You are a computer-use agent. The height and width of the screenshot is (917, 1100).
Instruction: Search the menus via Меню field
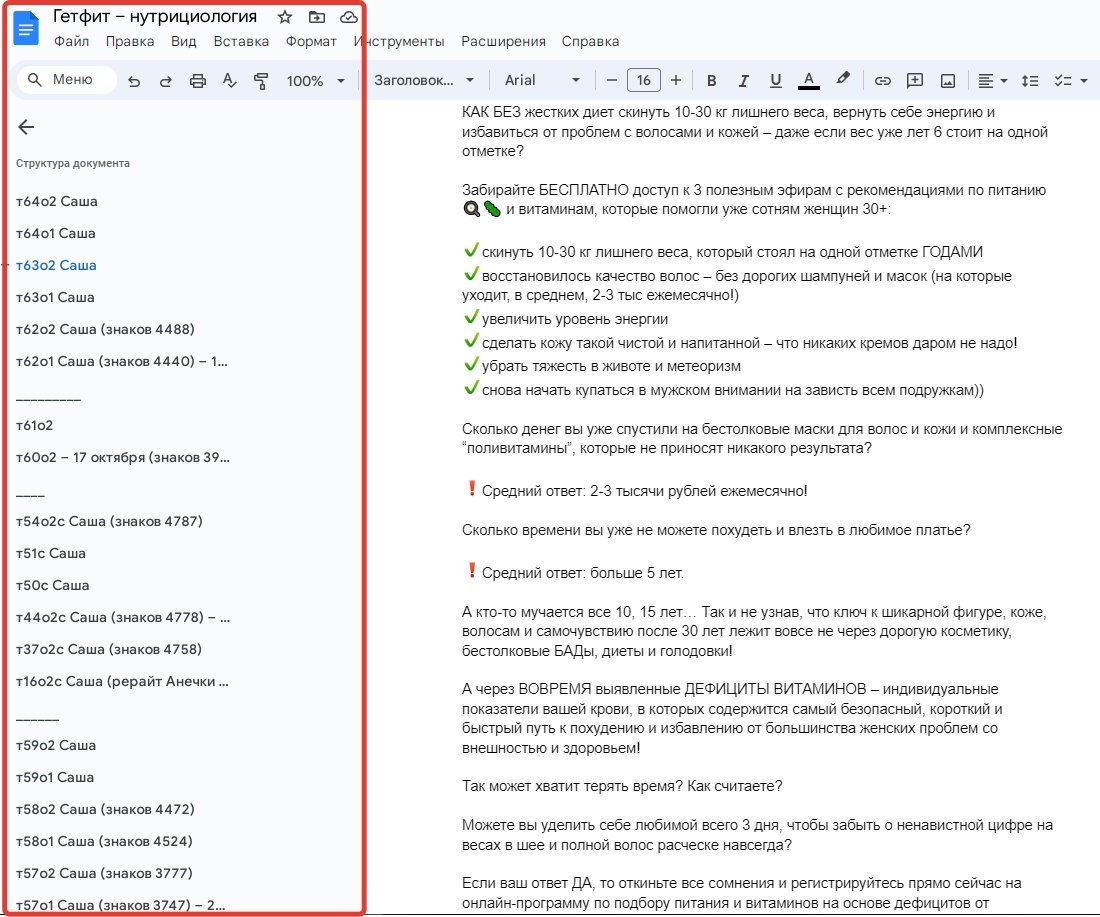(67, 80)
